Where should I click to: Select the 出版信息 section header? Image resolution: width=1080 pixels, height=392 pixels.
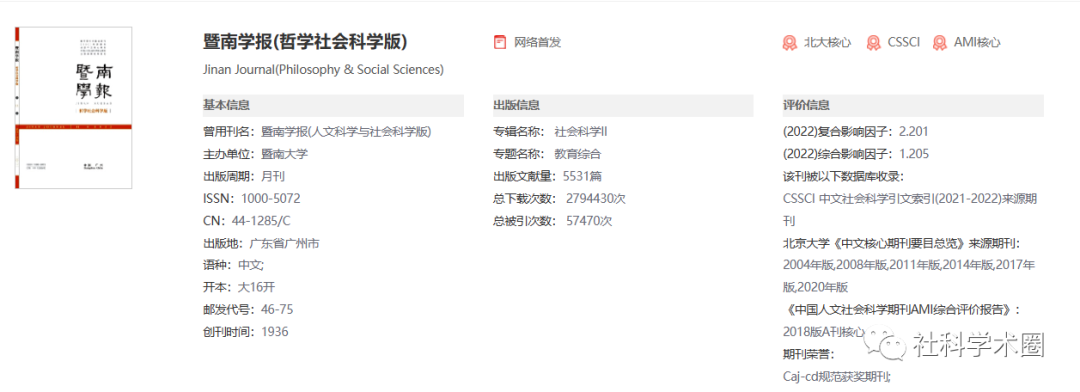623,105
